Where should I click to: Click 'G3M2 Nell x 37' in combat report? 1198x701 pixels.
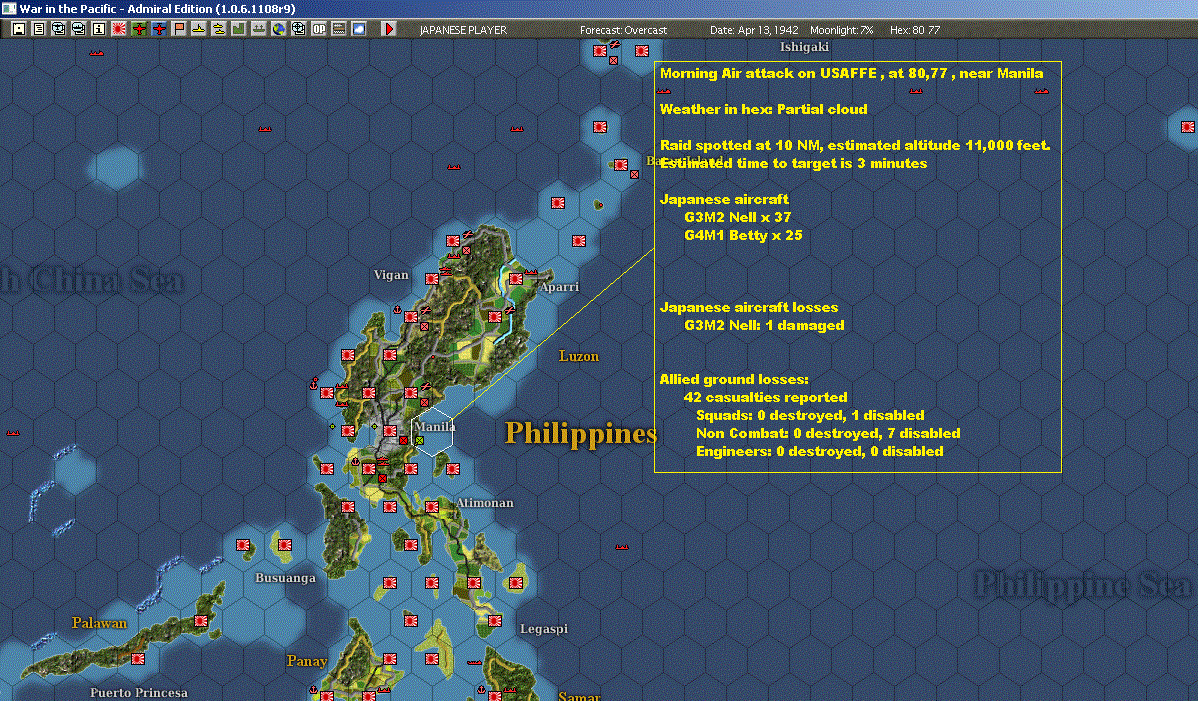(x=737, y=218)
